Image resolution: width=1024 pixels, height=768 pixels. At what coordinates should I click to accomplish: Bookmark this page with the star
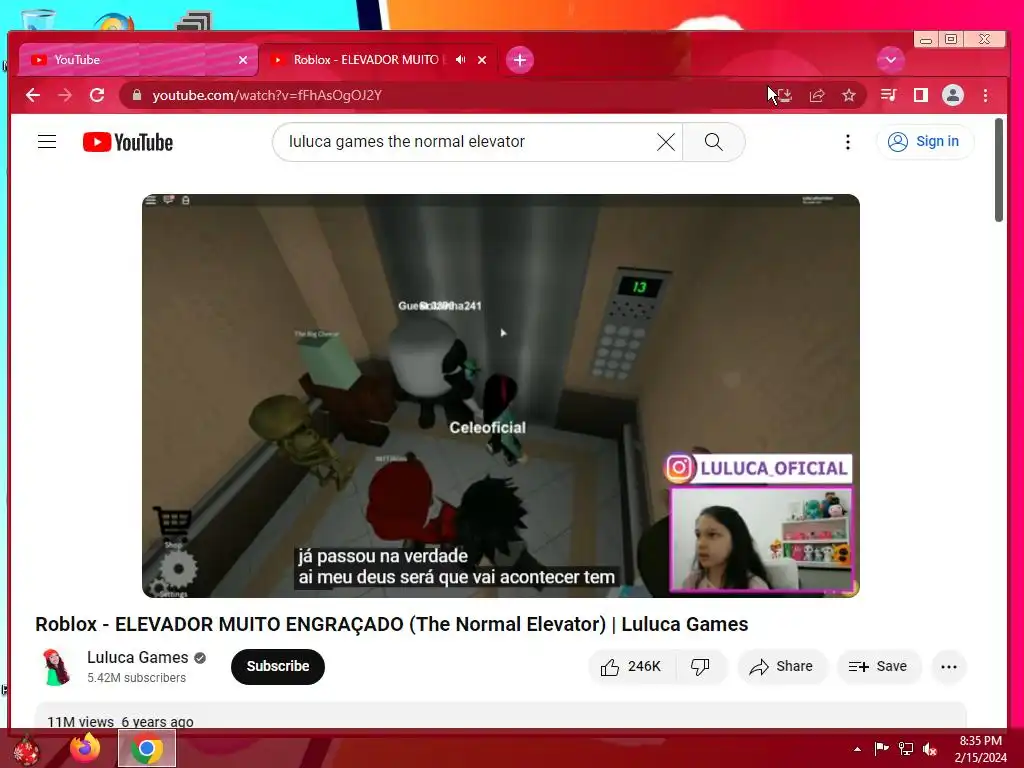coord(849,95)
